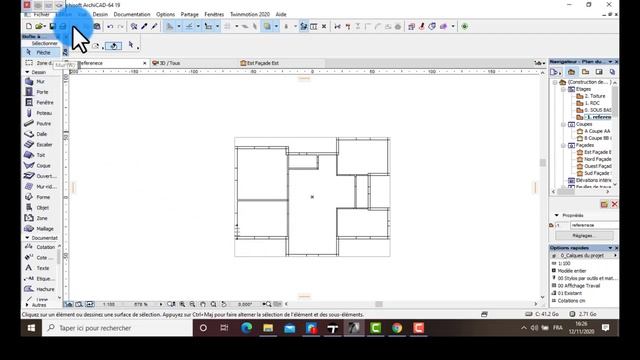Click the New document toolbar icon

click(x=29, y=27)
